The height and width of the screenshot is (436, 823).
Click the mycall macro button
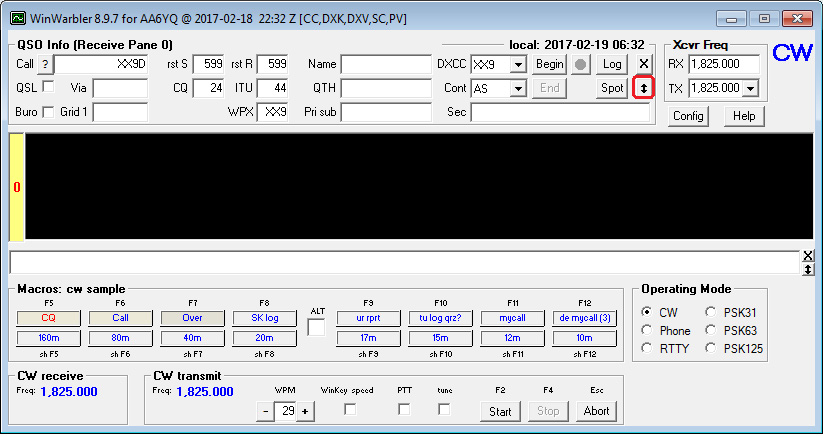[512, 318]
